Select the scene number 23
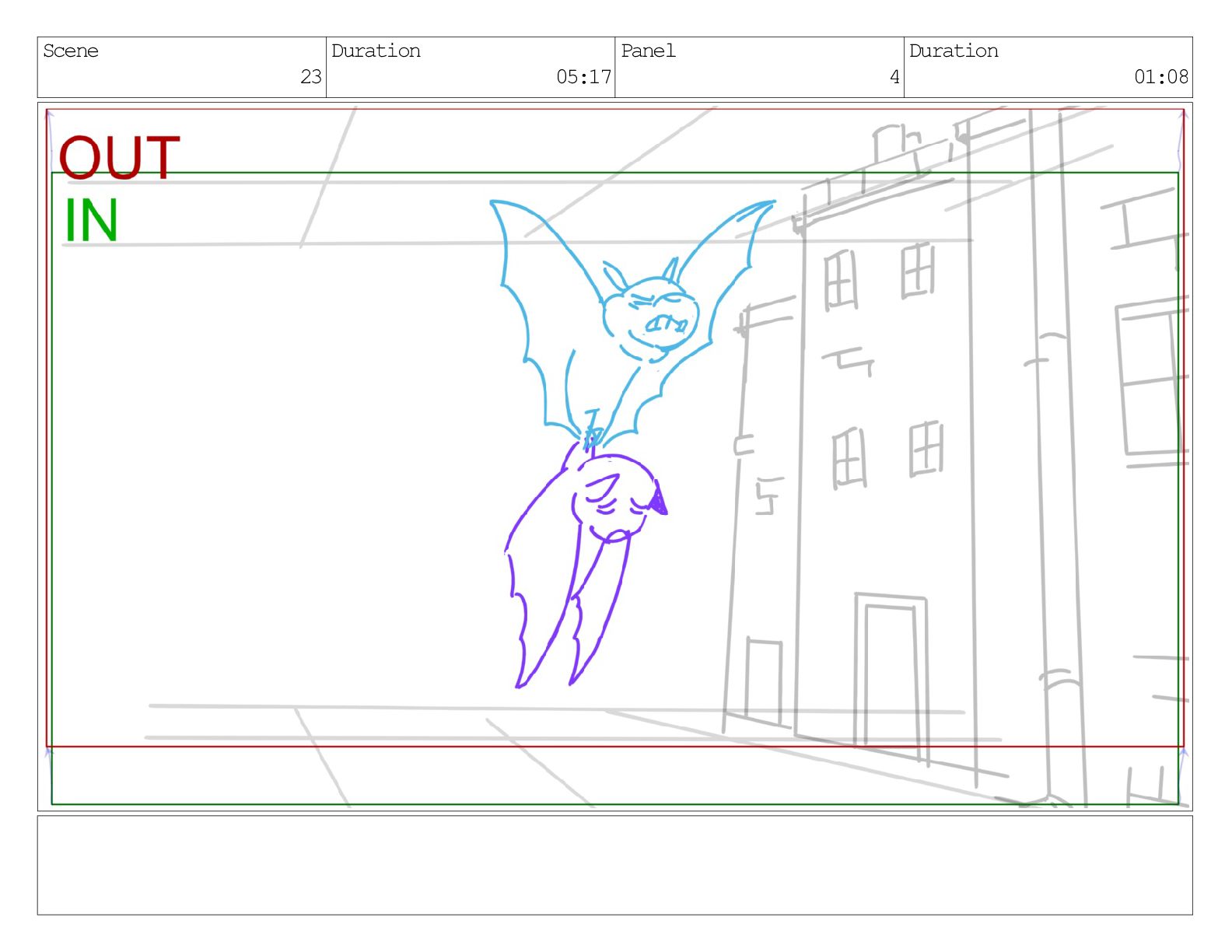Image resolution: width=1232 pixels, height=952 pixels. point(311,77)
